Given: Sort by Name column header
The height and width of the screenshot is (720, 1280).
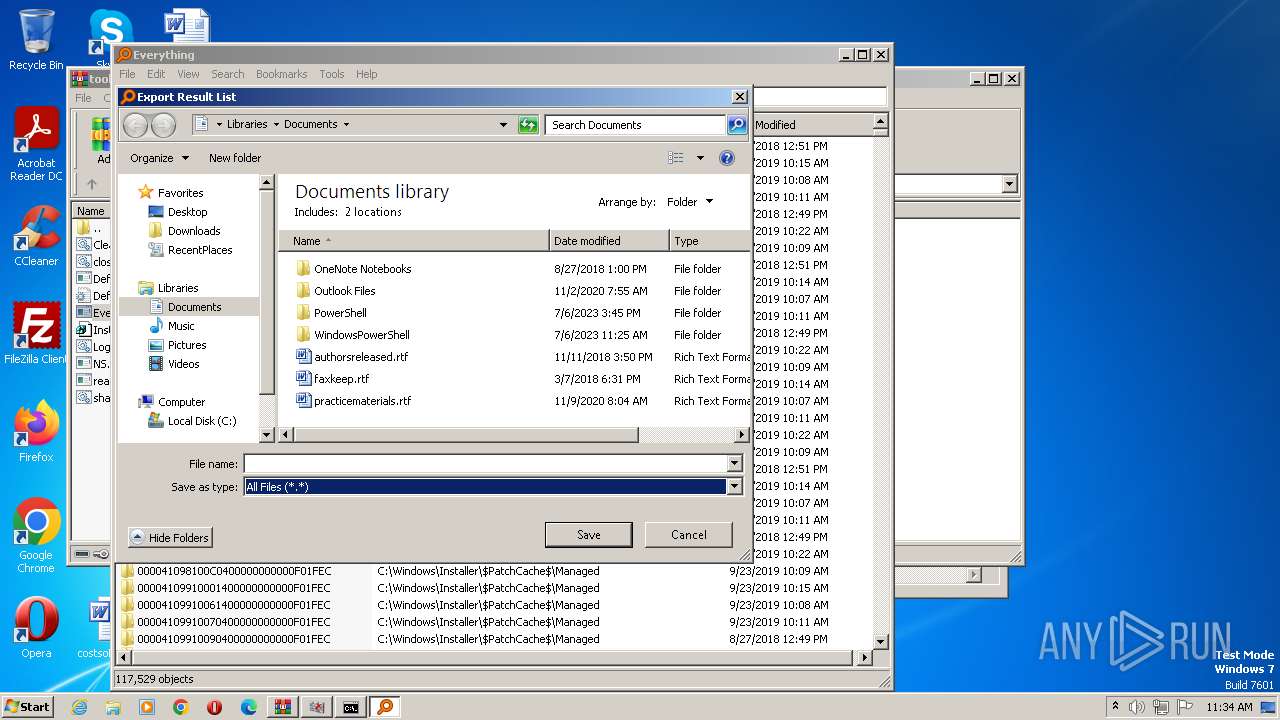Looking at the screenshot, I should [414, 241].
